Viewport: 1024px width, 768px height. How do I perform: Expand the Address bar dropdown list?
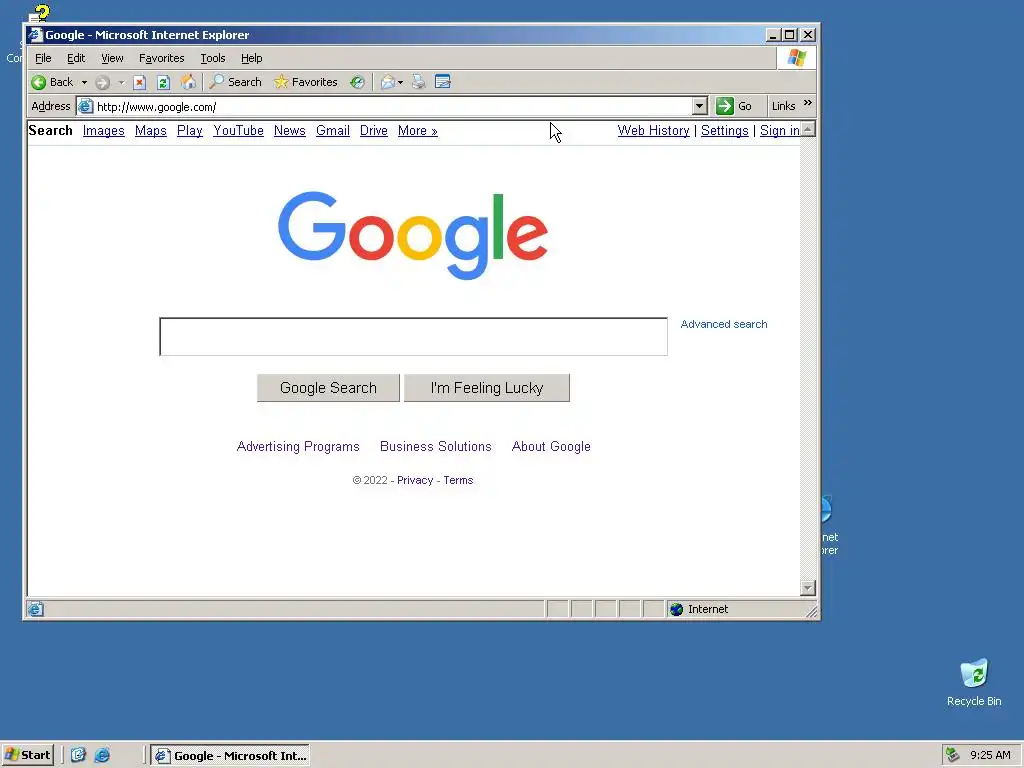tap(699, 106)
